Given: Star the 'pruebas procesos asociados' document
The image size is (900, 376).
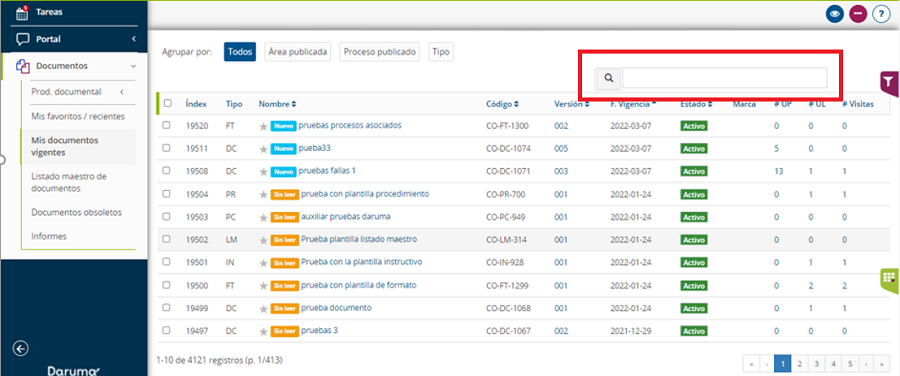Looking at the screenshot, I should 263,126.
